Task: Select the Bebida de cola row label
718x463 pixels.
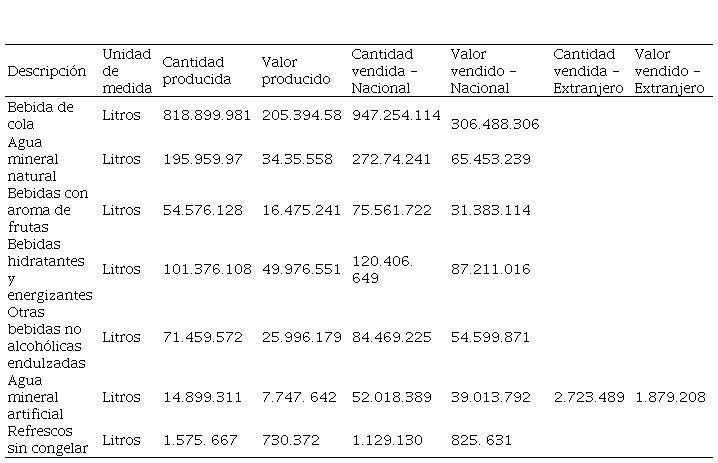Action: coord(40,115)
